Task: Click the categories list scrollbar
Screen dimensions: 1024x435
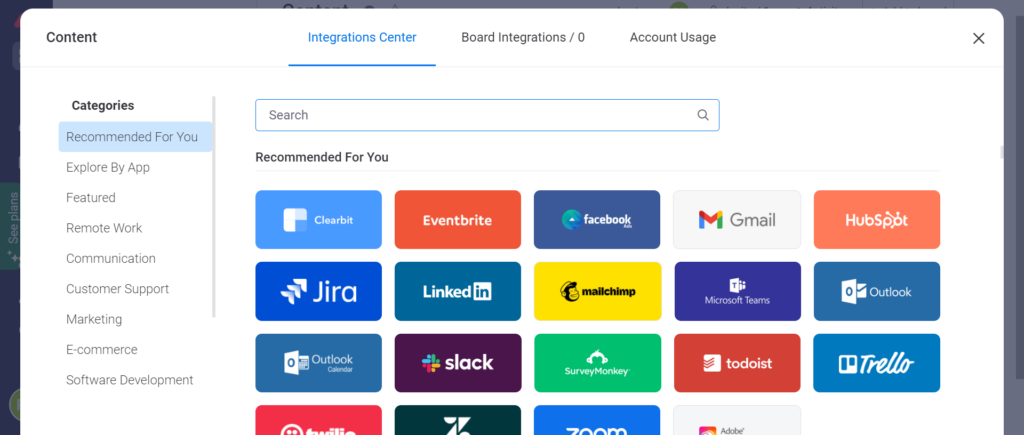Action: coord(214,206)
